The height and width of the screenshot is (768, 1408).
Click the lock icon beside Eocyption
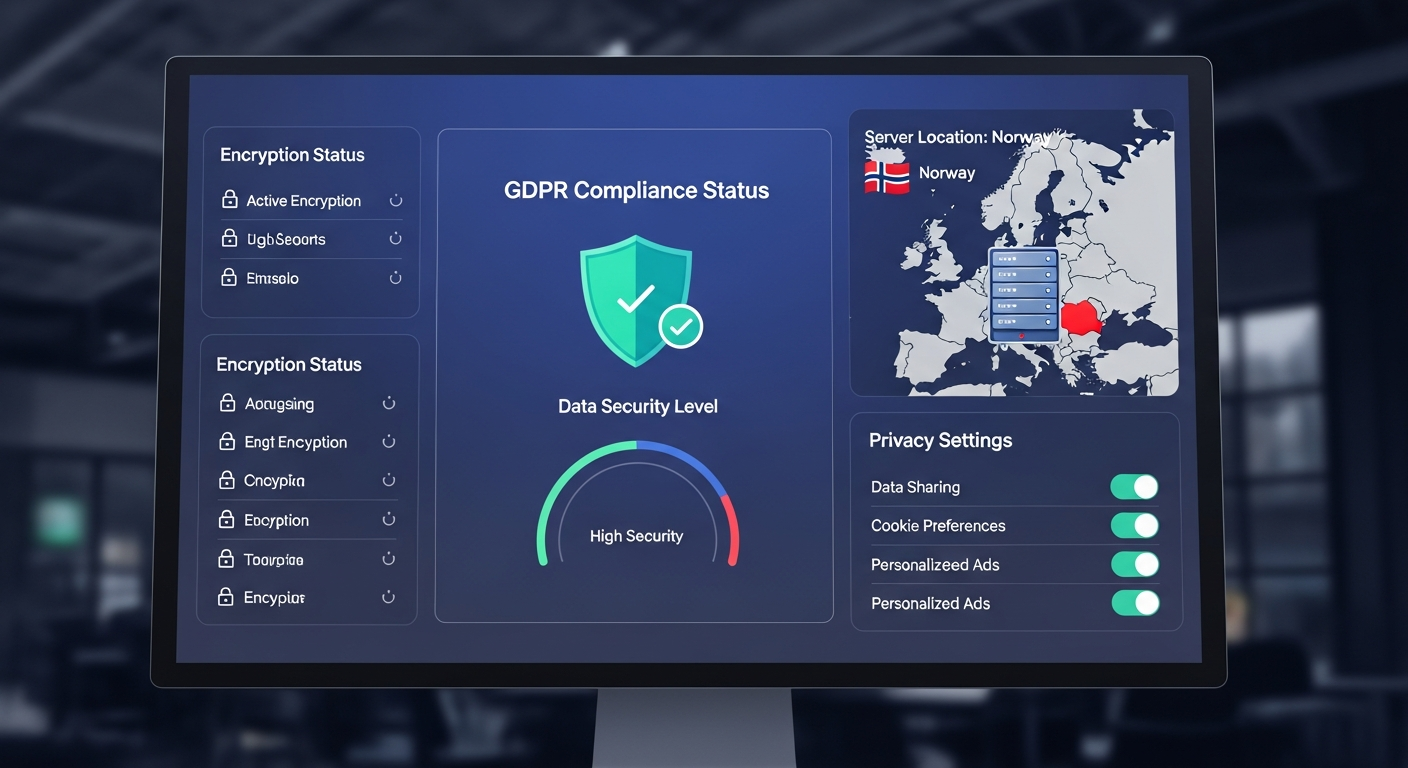(227, 519)
